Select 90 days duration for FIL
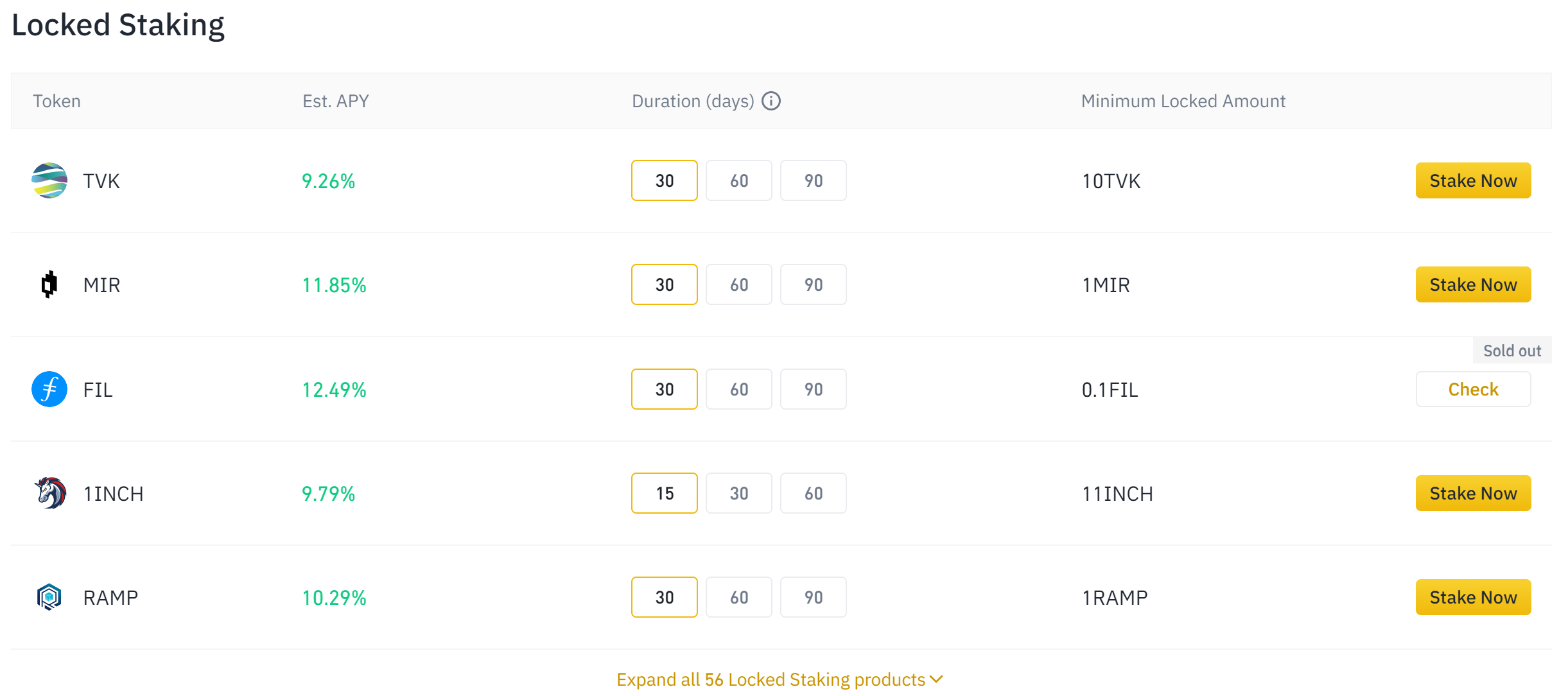This screenshot has width=1568, height=696. 814,389
